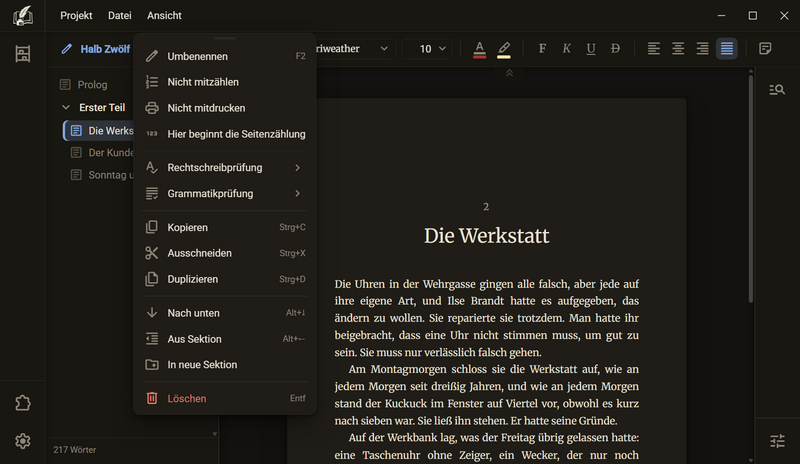Toggle italic K formatting
Screen dimensions: 800x464
tap(566, 48)
